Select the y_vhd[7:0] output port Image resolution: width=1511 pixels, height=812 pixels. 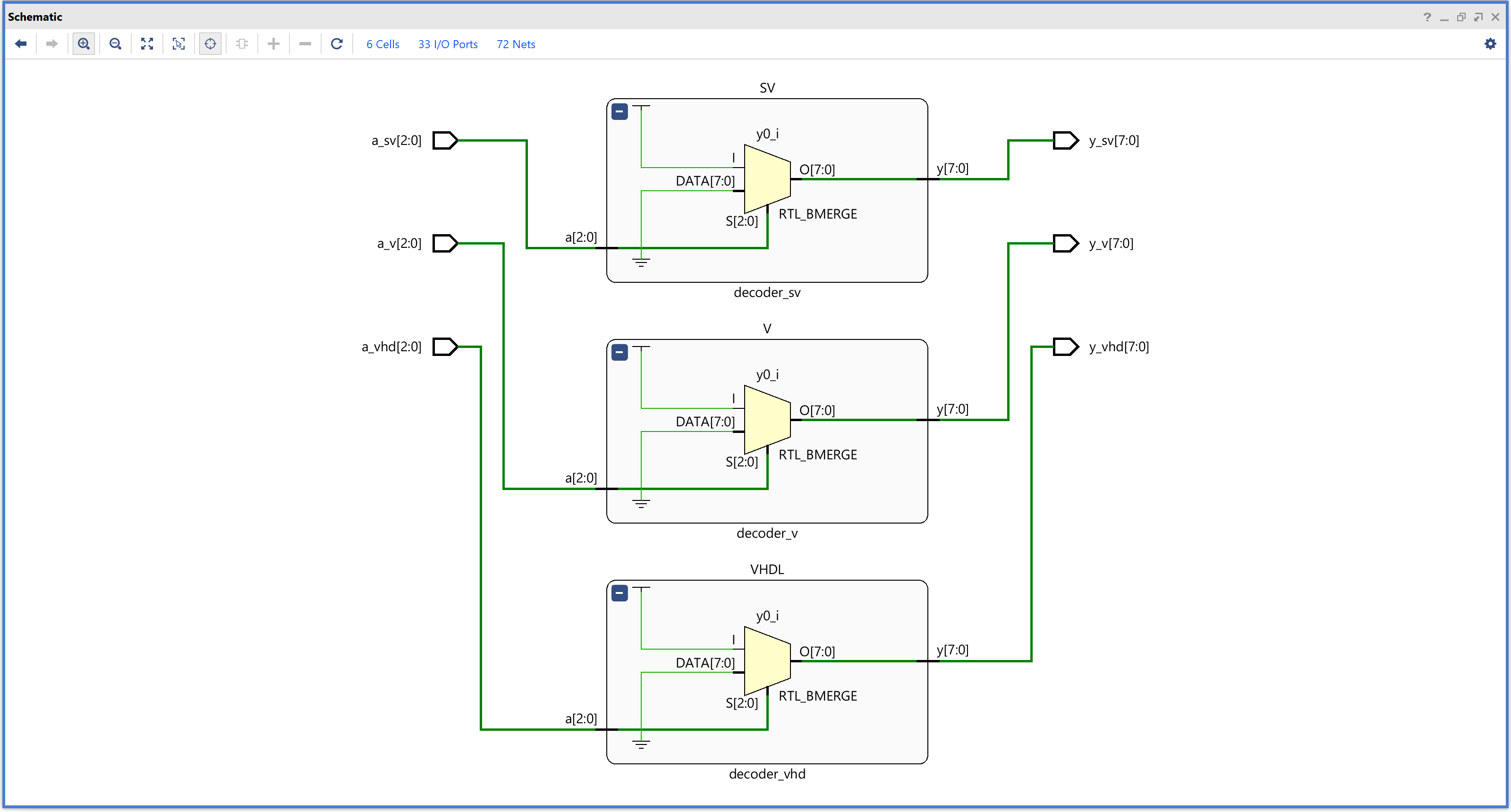[1065, 347]
